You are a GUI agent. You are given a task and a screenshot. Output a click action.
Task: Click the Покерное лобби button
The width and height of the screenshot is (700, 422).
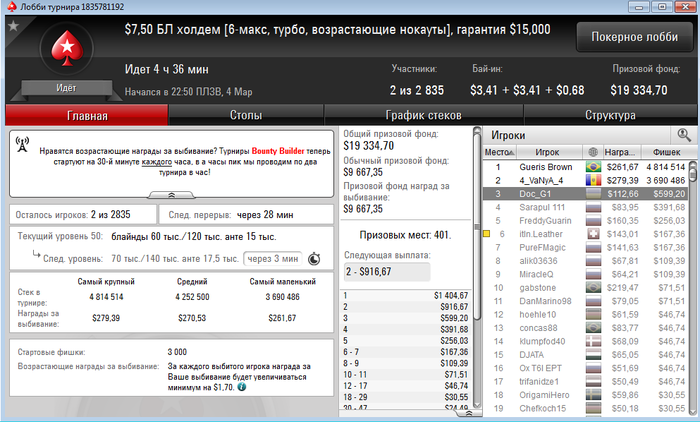point(634,37)
